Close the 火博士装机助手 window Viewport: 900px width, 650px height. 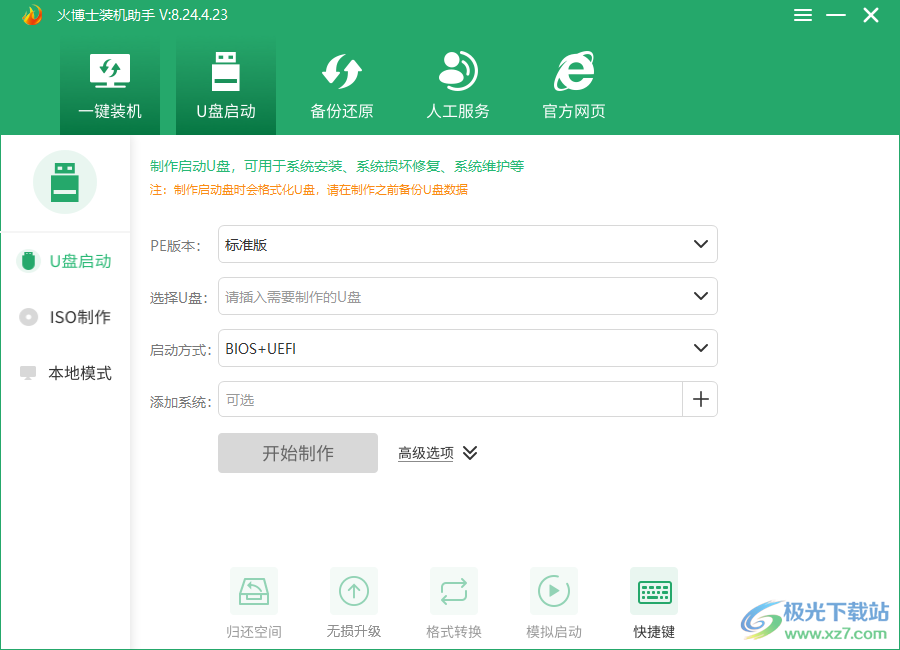click(x=871, y=15)
